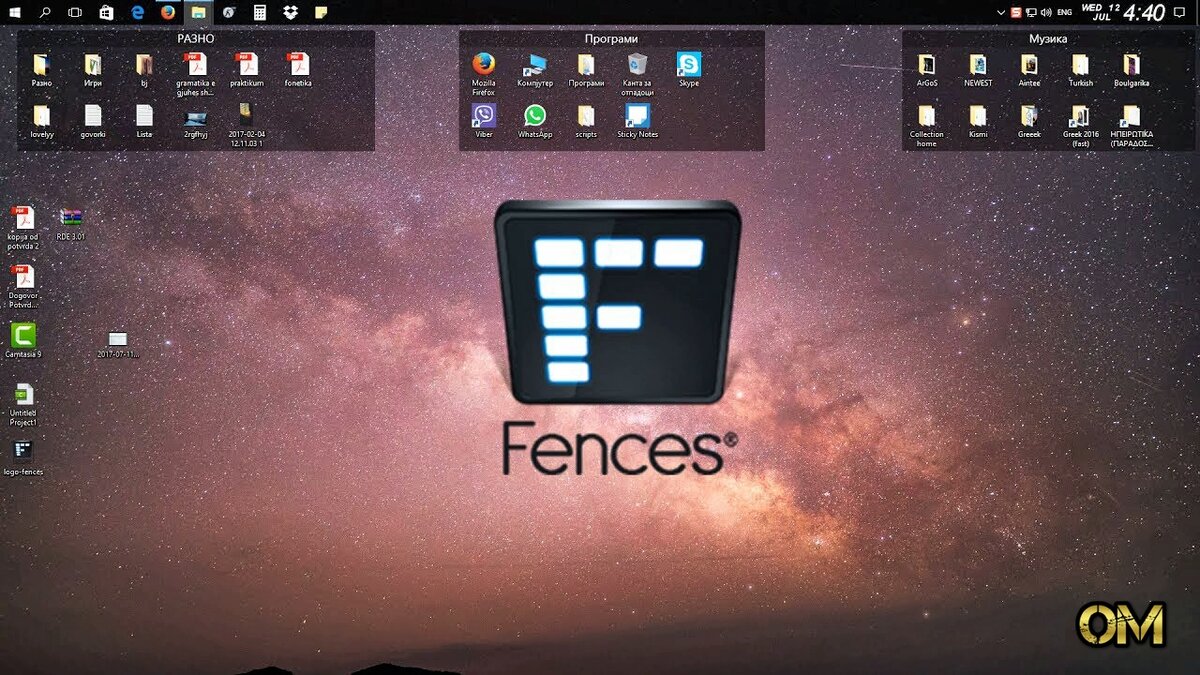Click the РАЗНО fence title bar

click(x=196, y=38)
